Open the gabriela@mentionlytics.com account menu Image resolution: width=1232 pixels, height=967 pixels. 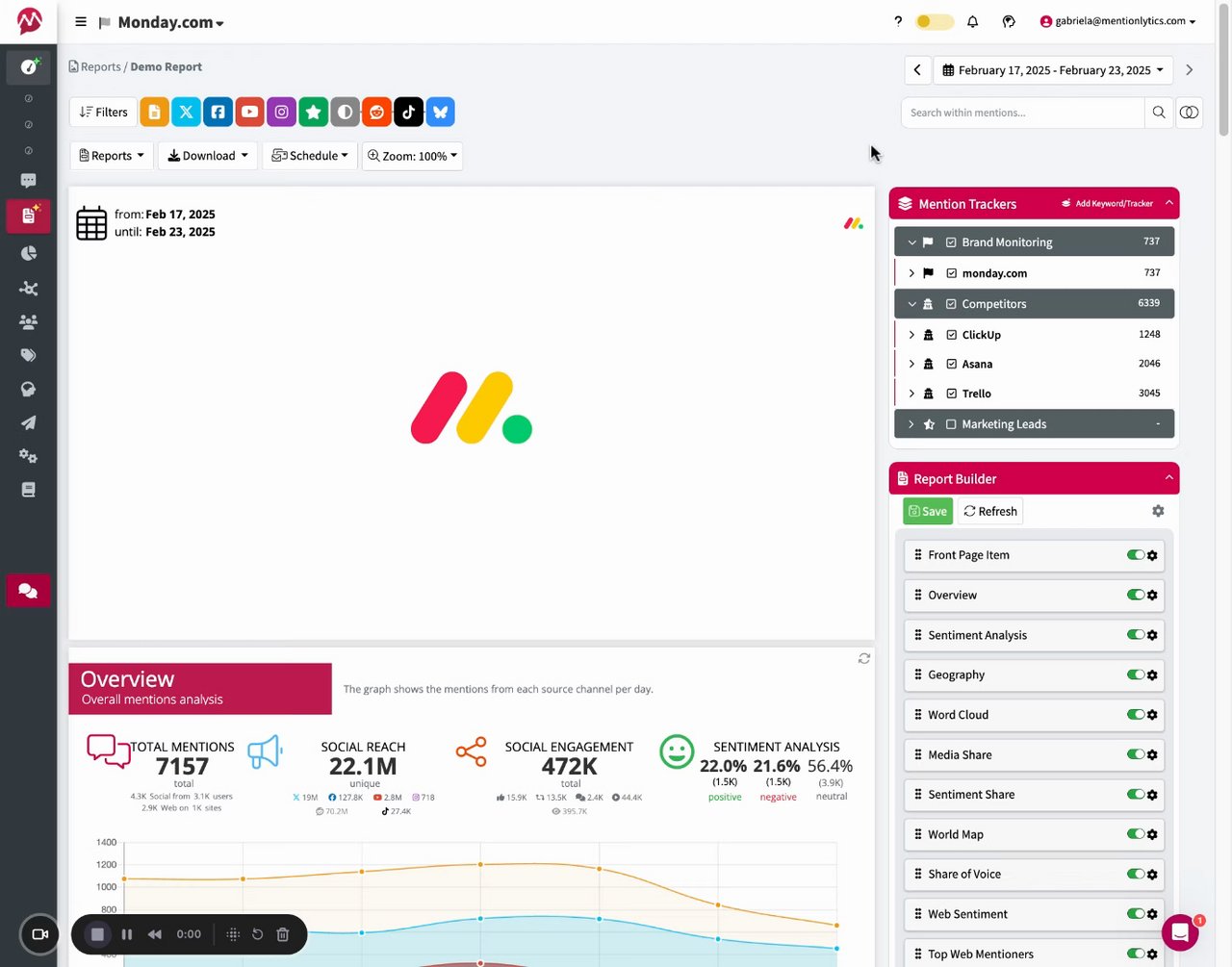click(1118, 21)
